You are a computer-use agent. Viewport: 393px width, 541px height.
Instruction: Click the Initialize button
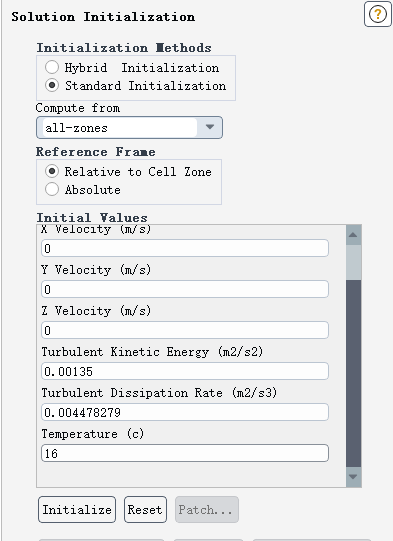(77, 510)
